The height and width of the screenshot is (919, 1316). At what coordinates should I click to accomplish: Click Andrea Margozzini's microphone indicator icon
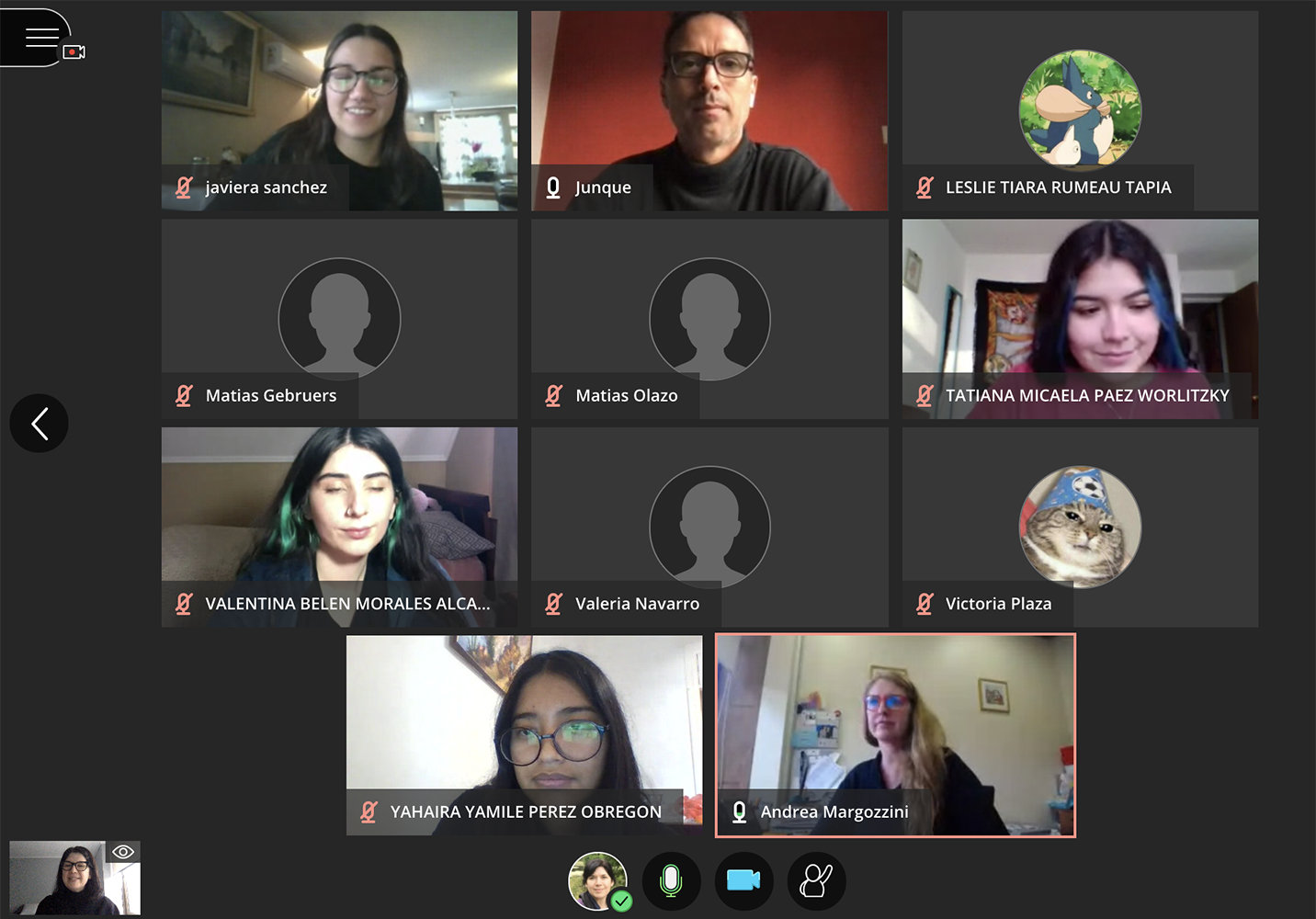pyautogui.click(x=739, y=811)
